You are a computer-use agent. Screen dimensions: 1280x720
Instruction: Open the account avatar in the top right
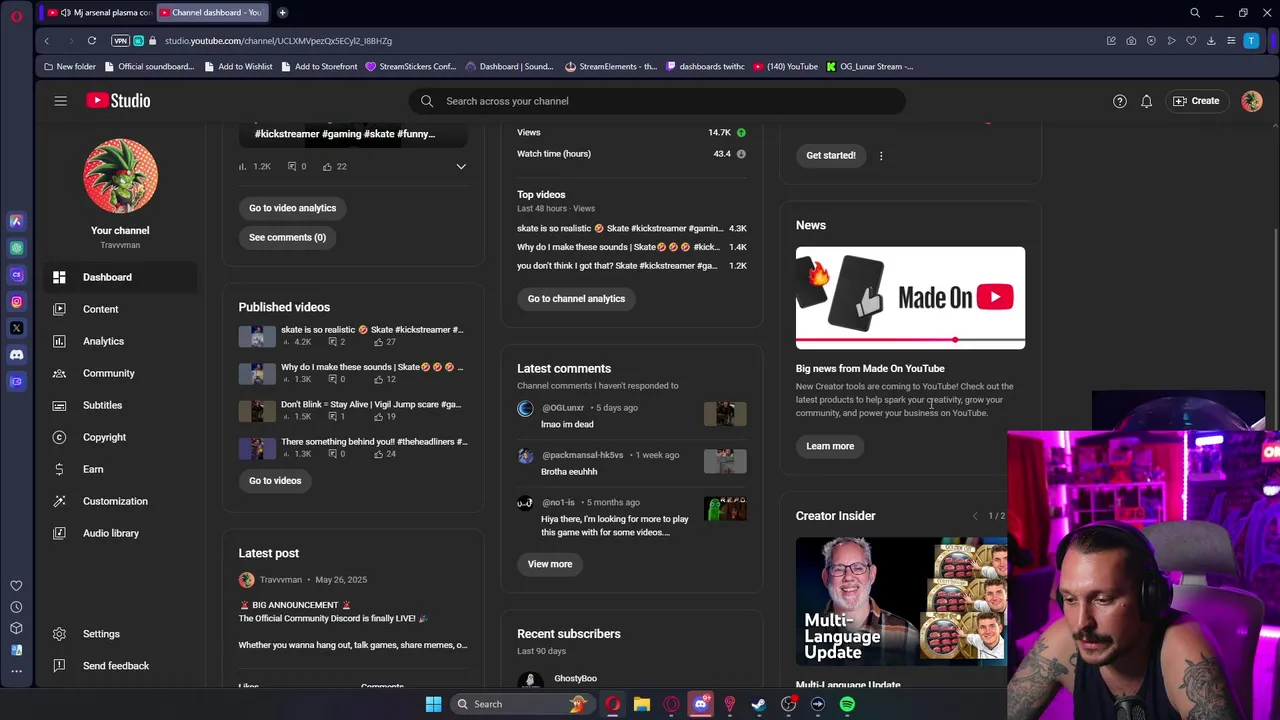tap(1252, 101)
